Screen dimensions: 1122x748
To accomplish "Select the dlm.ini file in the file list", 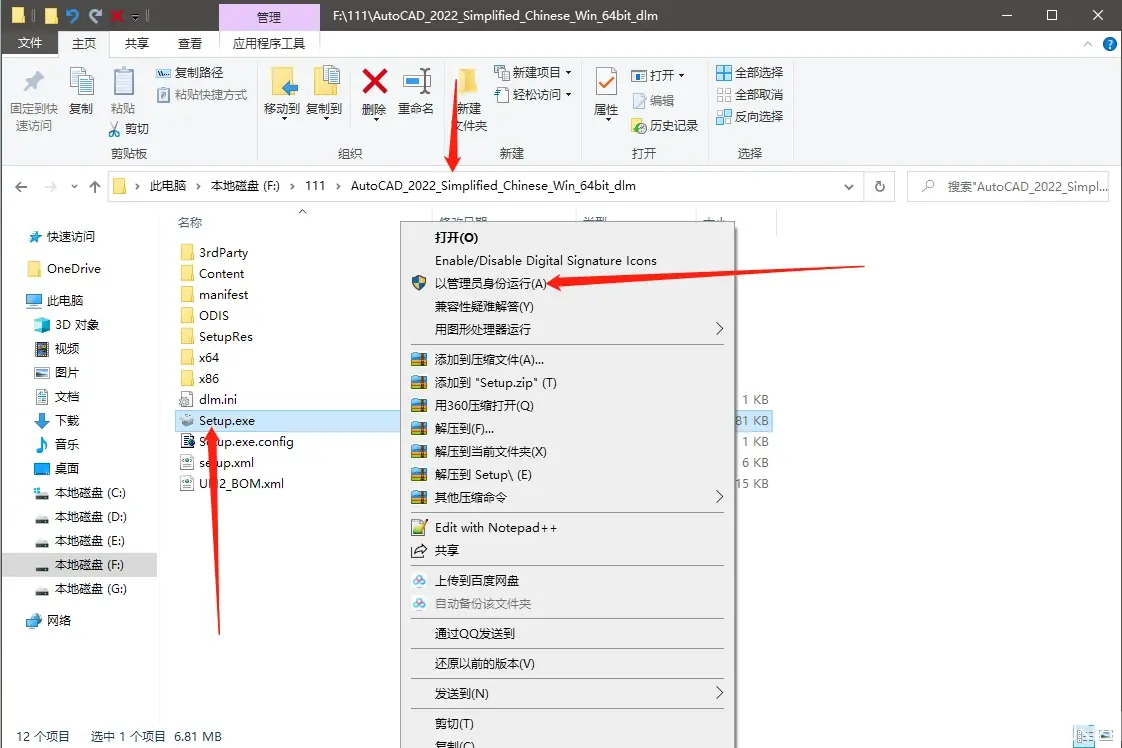I will tap(218, 399).
